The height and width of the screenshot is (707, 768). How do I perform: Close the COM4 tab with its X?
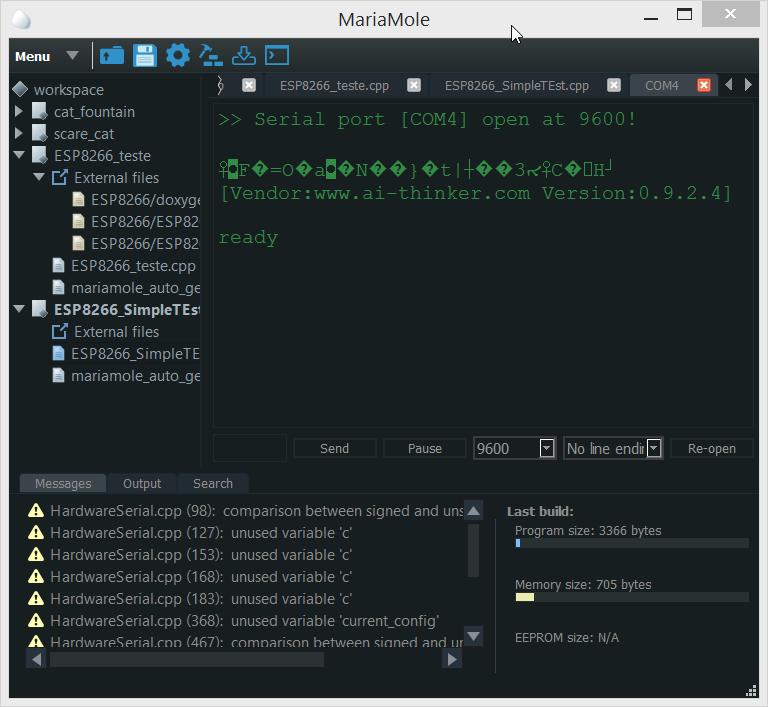tap(704, 86)
